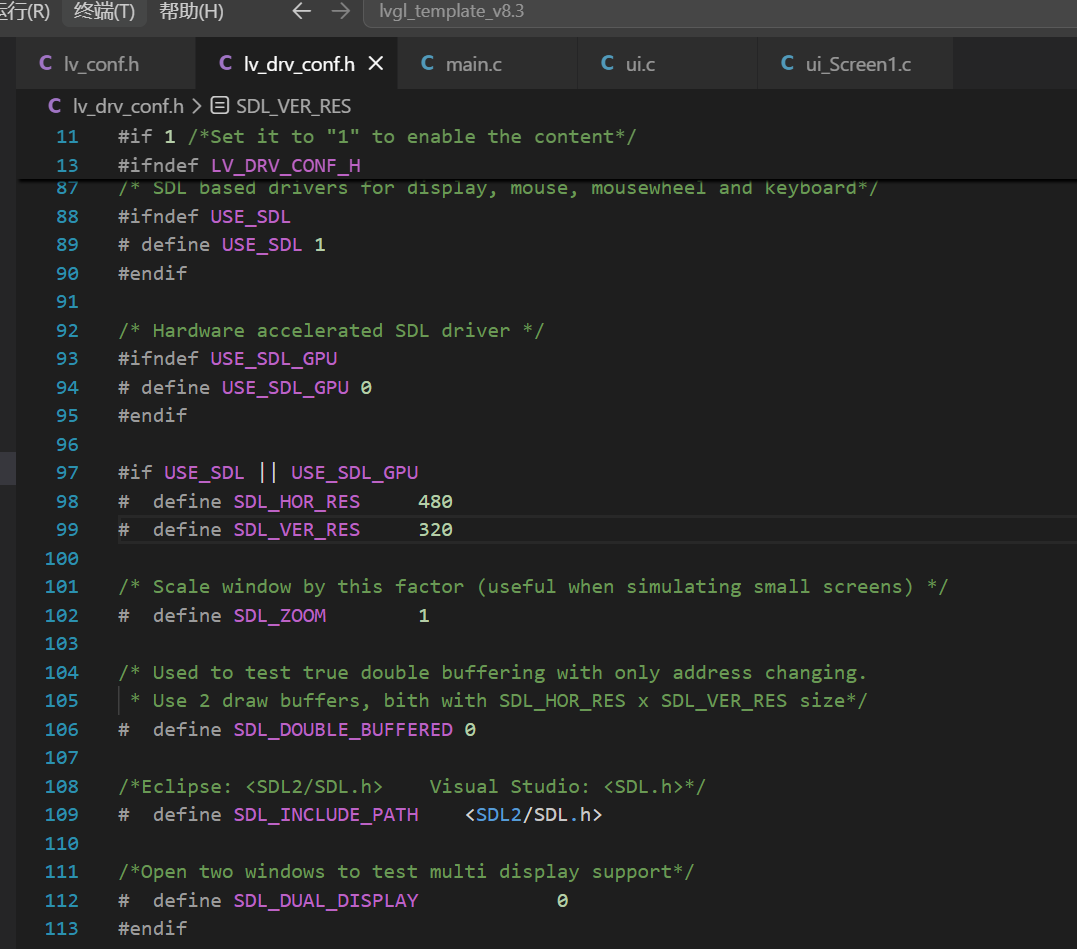The width and height of the screenshot is (1077, 949).
Task: Click the SDL_HOR_RES macro name on line 98
Action: click(x=296, y=502)
